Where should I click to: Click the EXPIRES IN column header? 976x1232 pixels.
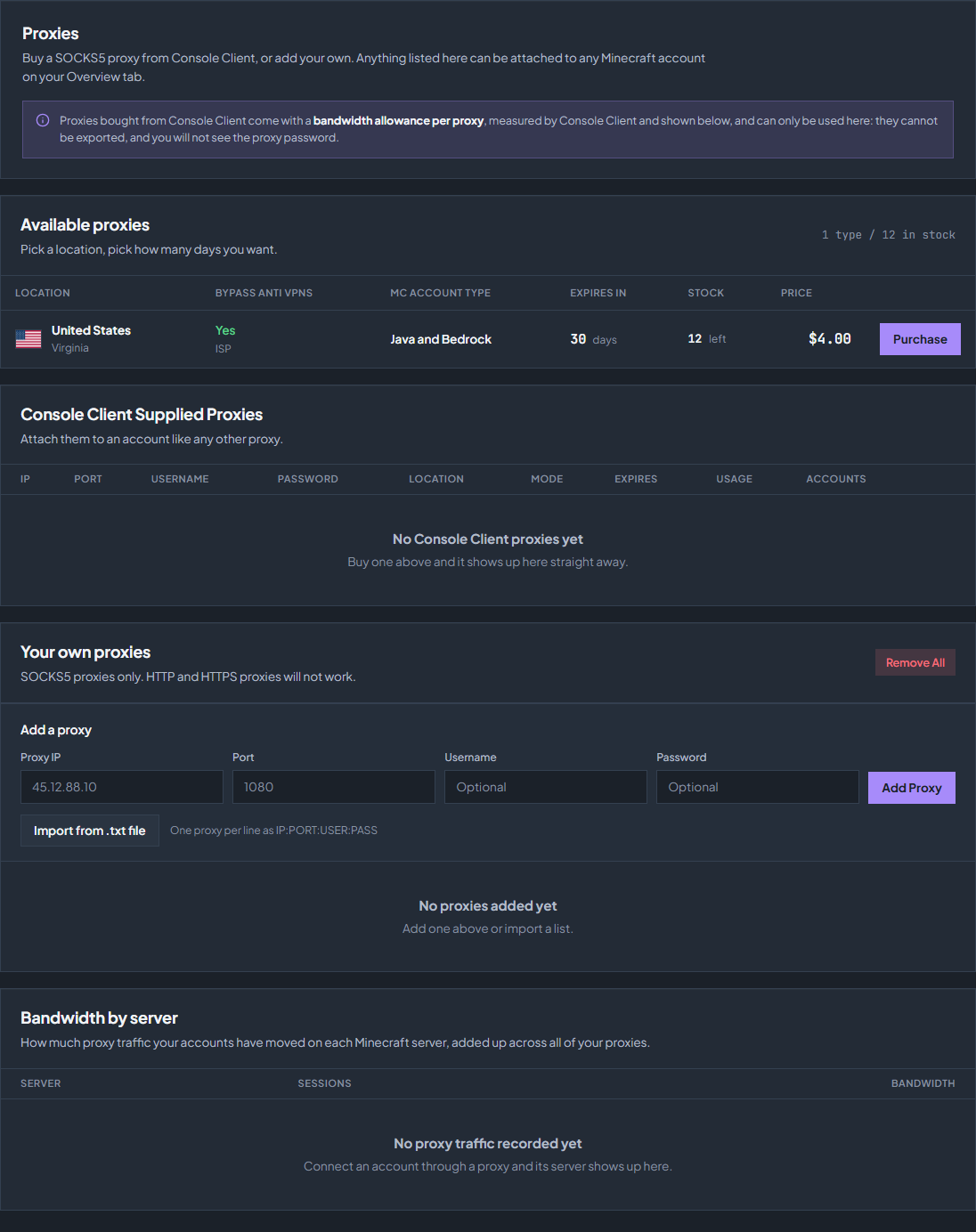pyautogui.click(x=598, y=293)
